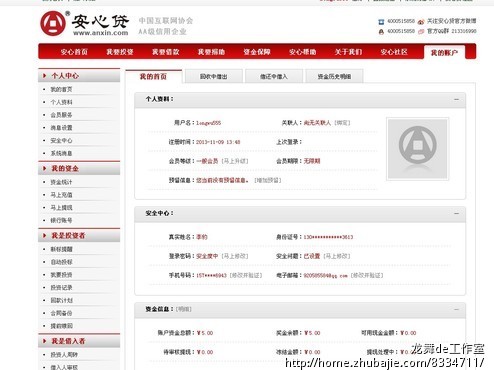
Task: Open 自动投标 in the sidebar
Action: point(61,262)
